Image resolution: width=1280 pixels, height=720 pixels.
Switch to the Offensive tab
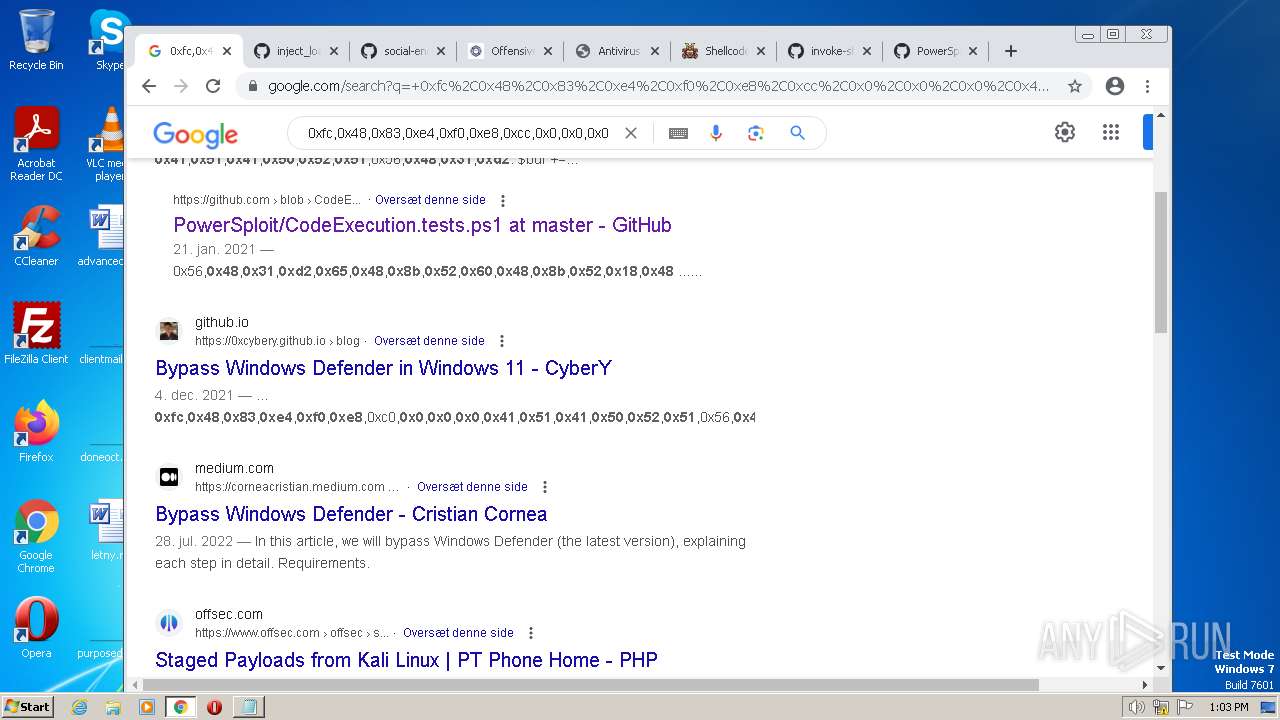(509, 51)
